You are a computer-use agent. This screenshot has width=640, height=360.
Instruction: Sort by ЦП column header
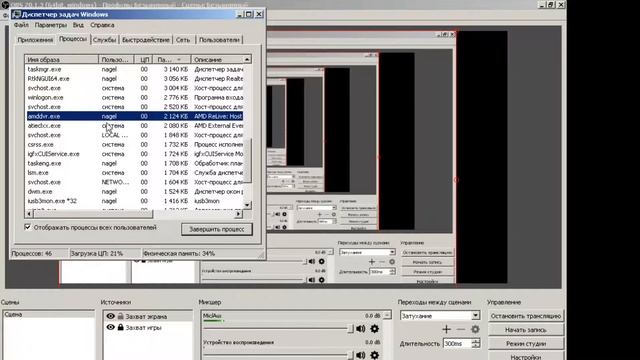pyautogui.click(x=144, y=60)
